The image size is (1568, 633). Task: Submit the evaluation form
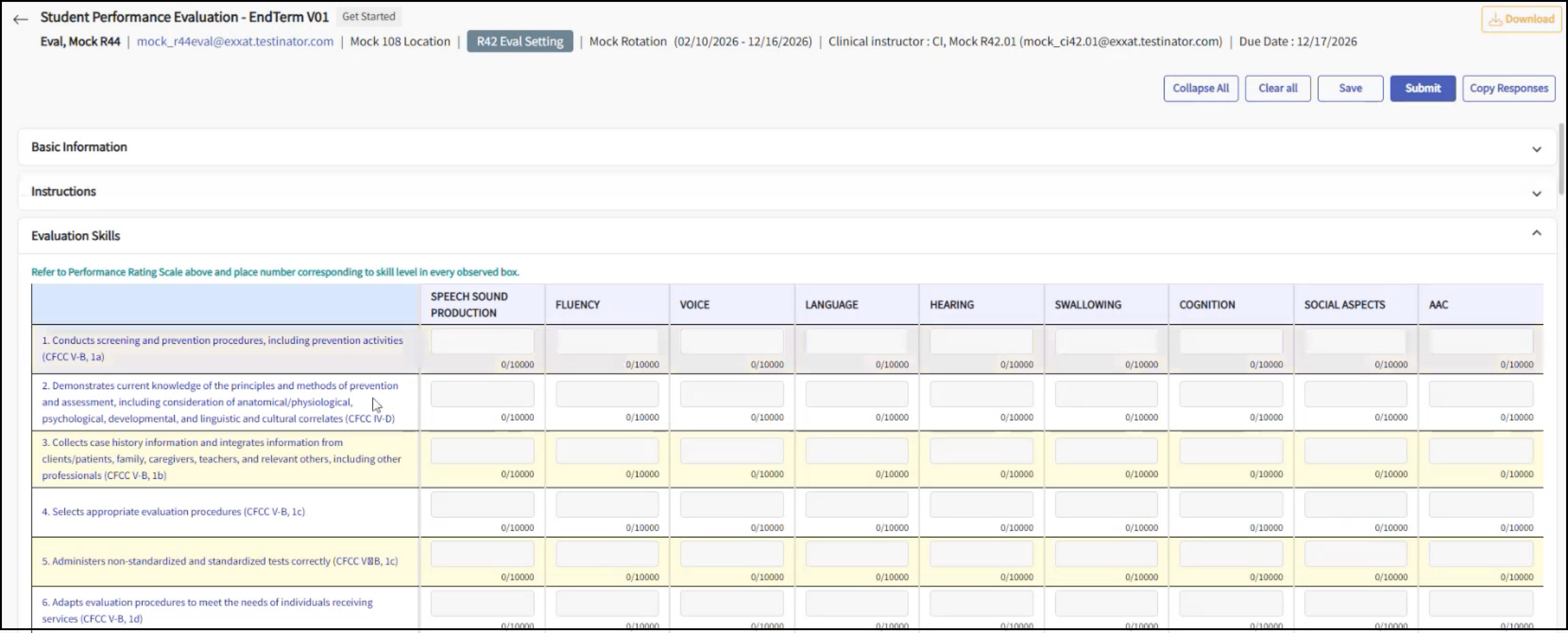click(x=1422, y=88)
